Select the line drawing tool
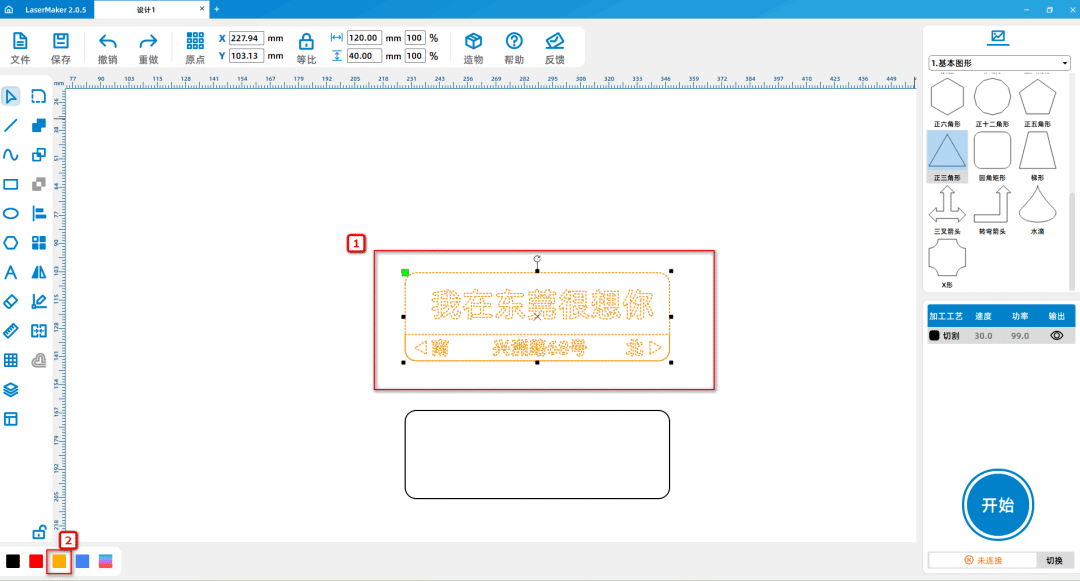 11,125
